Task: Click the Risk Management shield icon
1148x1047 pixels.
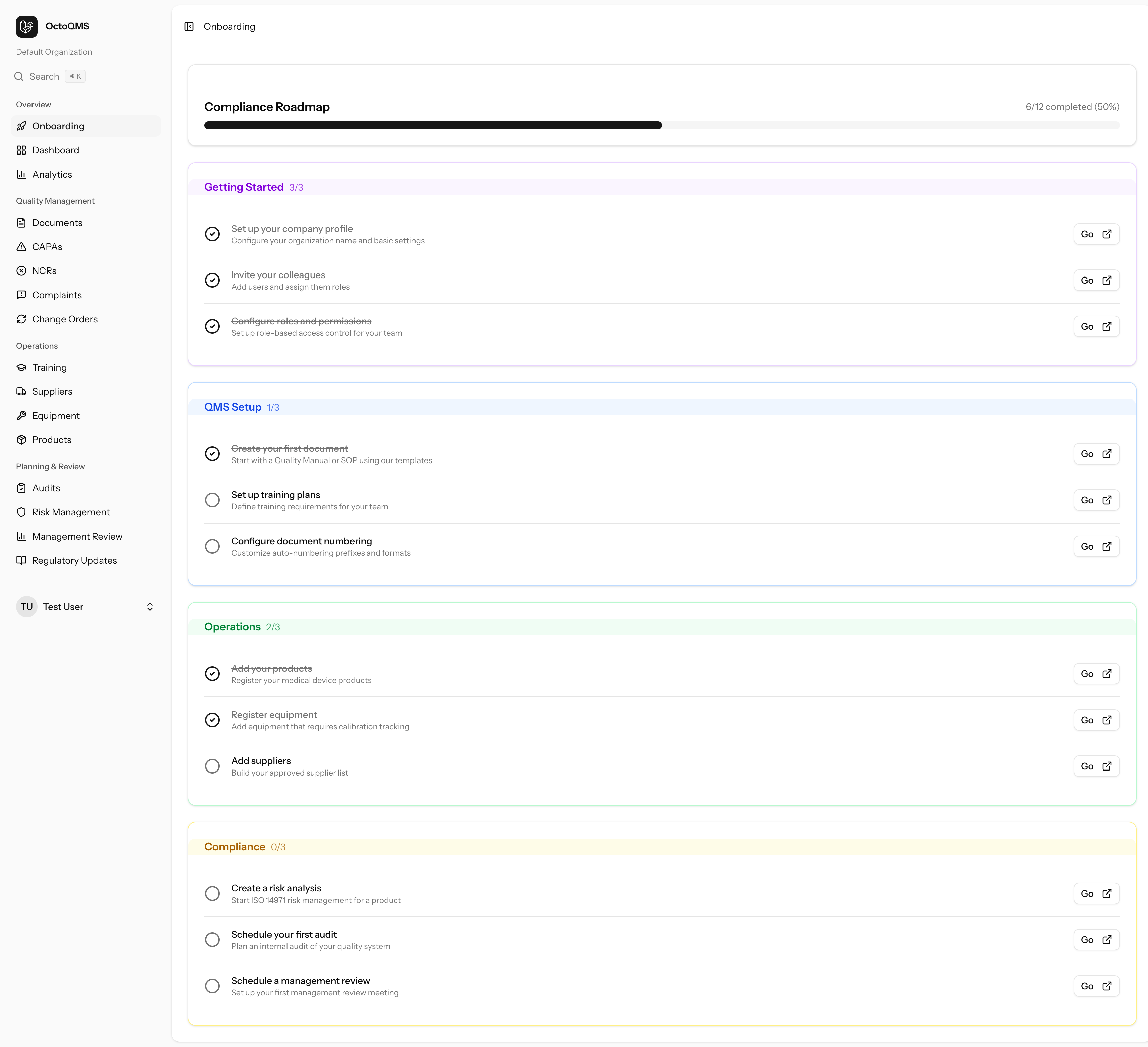Action: [x=22, y=512]
